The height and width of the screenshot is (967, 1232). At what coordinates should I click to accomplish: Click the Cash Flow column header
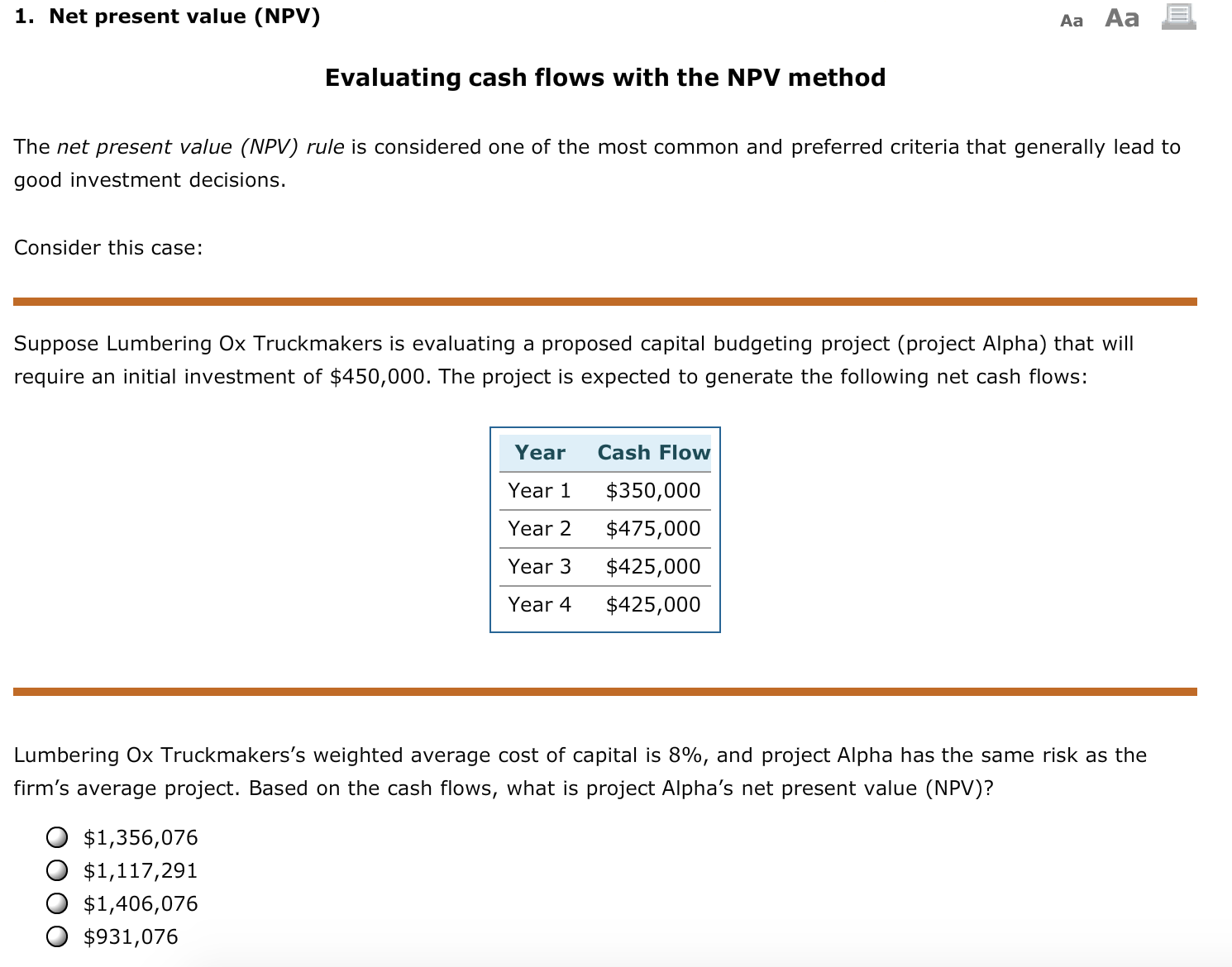click(x=655, y=453)
